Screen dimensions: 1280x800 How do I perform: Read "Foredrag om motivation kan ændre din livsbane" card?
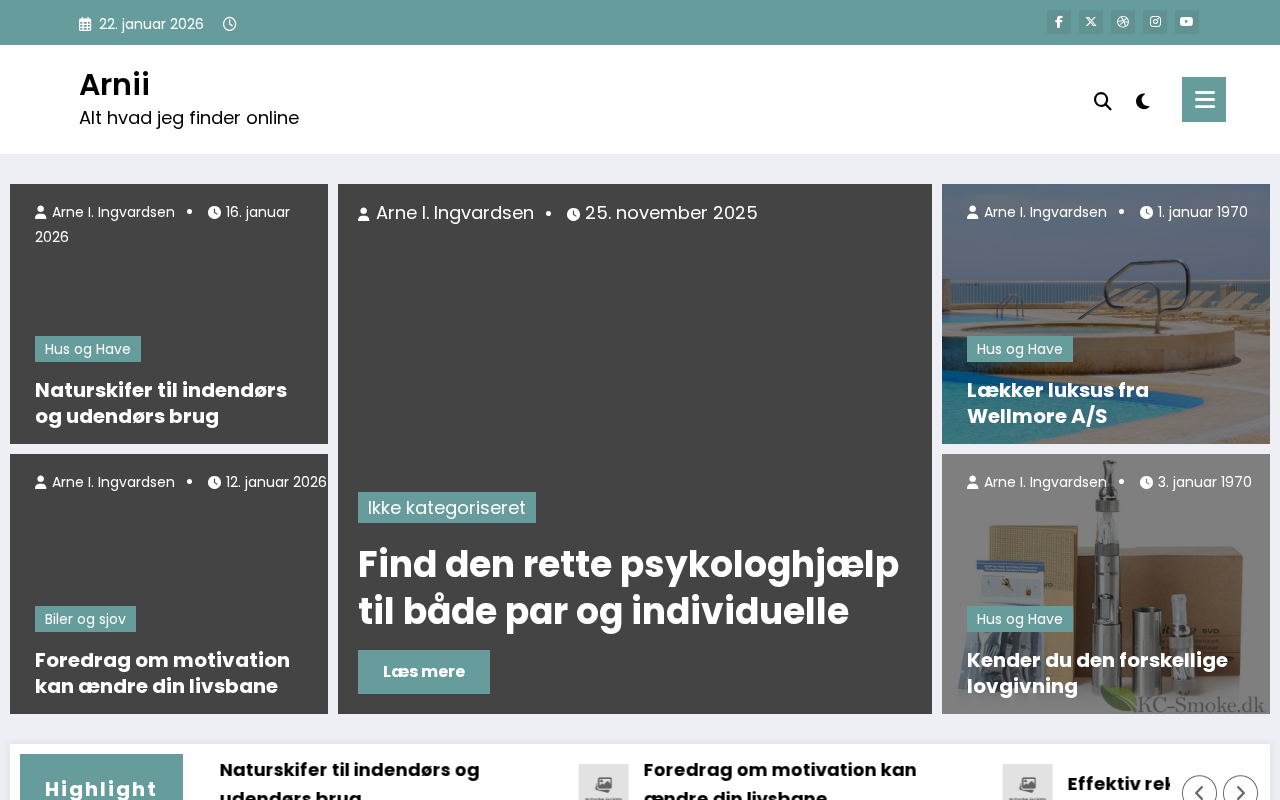[x=162, y=673]
